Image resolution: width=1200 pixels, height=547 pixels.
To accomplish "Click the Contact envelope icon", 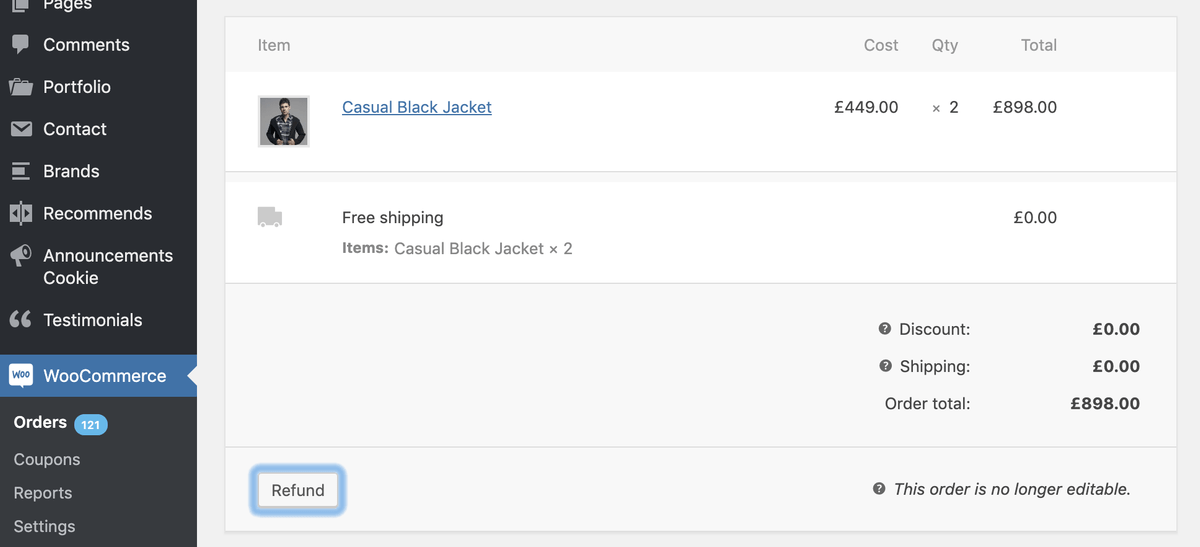I will coord(20,129).
